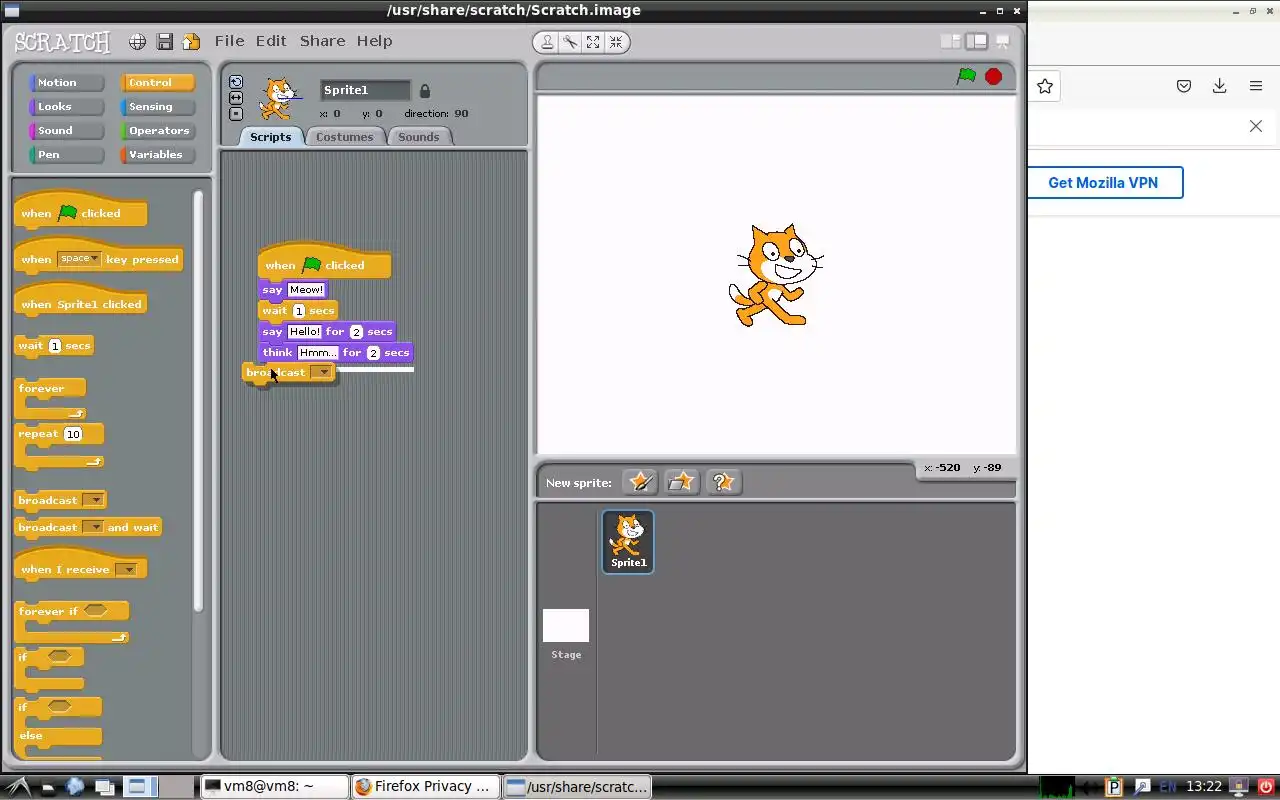The width and height of the screenshot is (1280, 800).
Task: Set rotation style to don't rotate
Action: click(236, 114)
